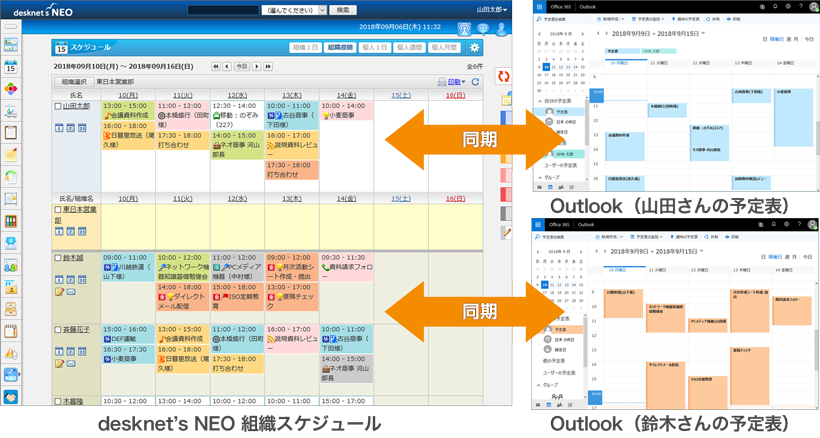820x438 pixels.
Task: Open app launcher grid in lower Outlook window
Action: coord(538,225)
